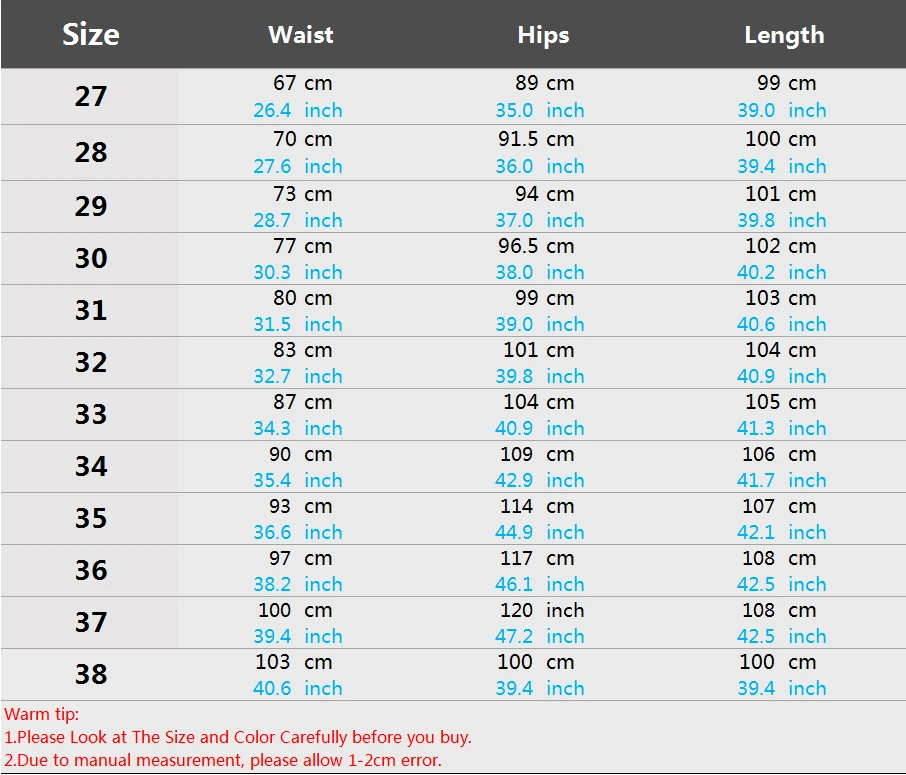This screenshot has height=775, width=906.
Task: Click the 103 cm waist value
Action: (x=294, y=662)
